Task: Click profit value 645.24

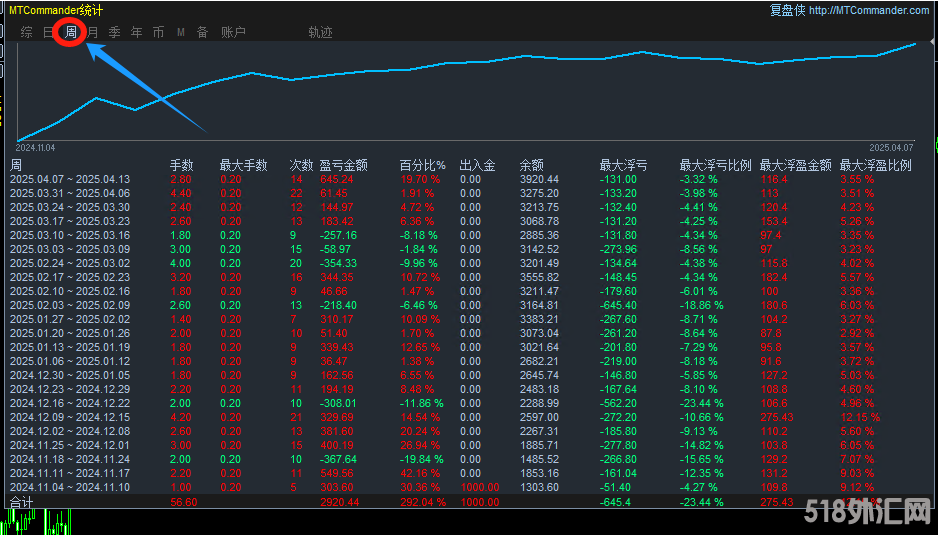Action: click(337, 180)
